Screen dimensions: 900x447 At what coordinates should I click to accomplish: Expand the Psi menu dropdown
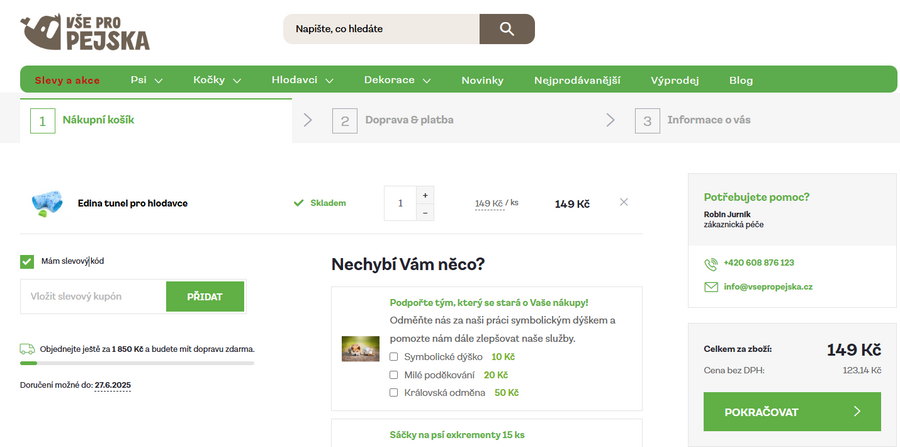[146, 80]
